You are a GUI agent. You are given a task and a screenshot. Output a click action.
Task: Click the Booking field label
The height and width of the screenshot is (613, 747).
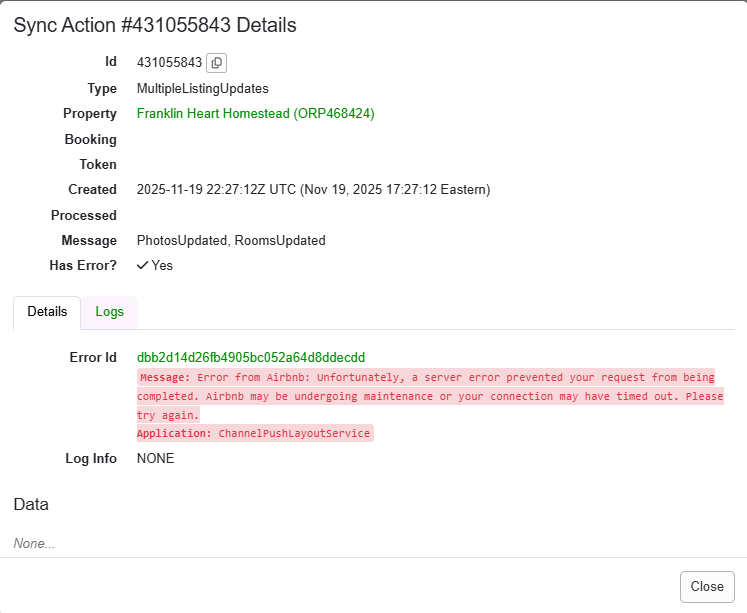pyautogui.click(x=90, y=139)
